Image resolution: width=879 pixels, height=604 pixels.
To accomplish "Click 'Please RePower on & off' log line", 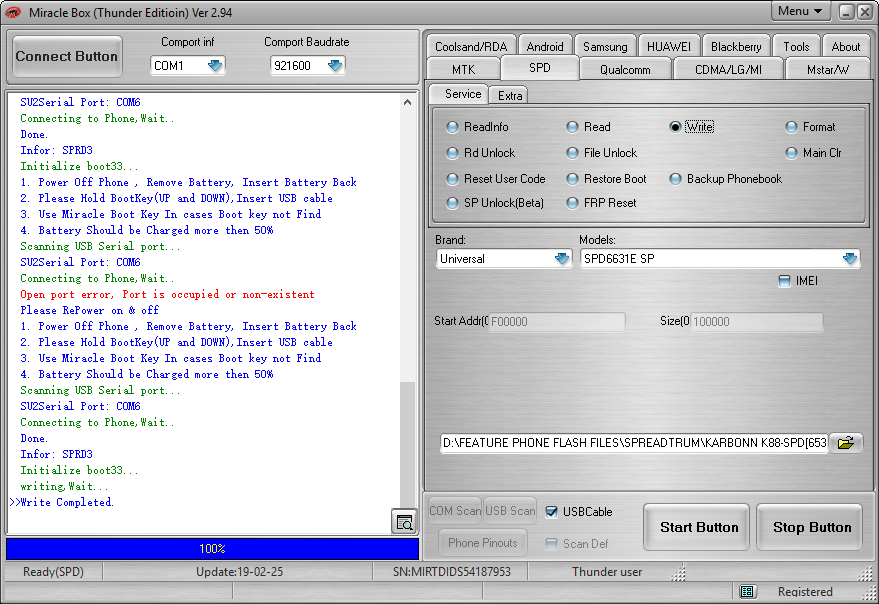I will coord(90,310).
